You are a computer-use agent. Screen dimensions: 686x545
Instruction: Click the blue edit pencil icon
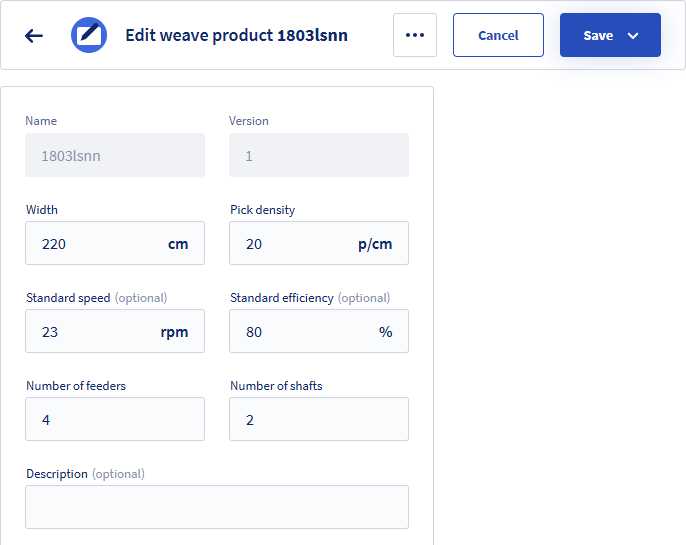[89, 35]
